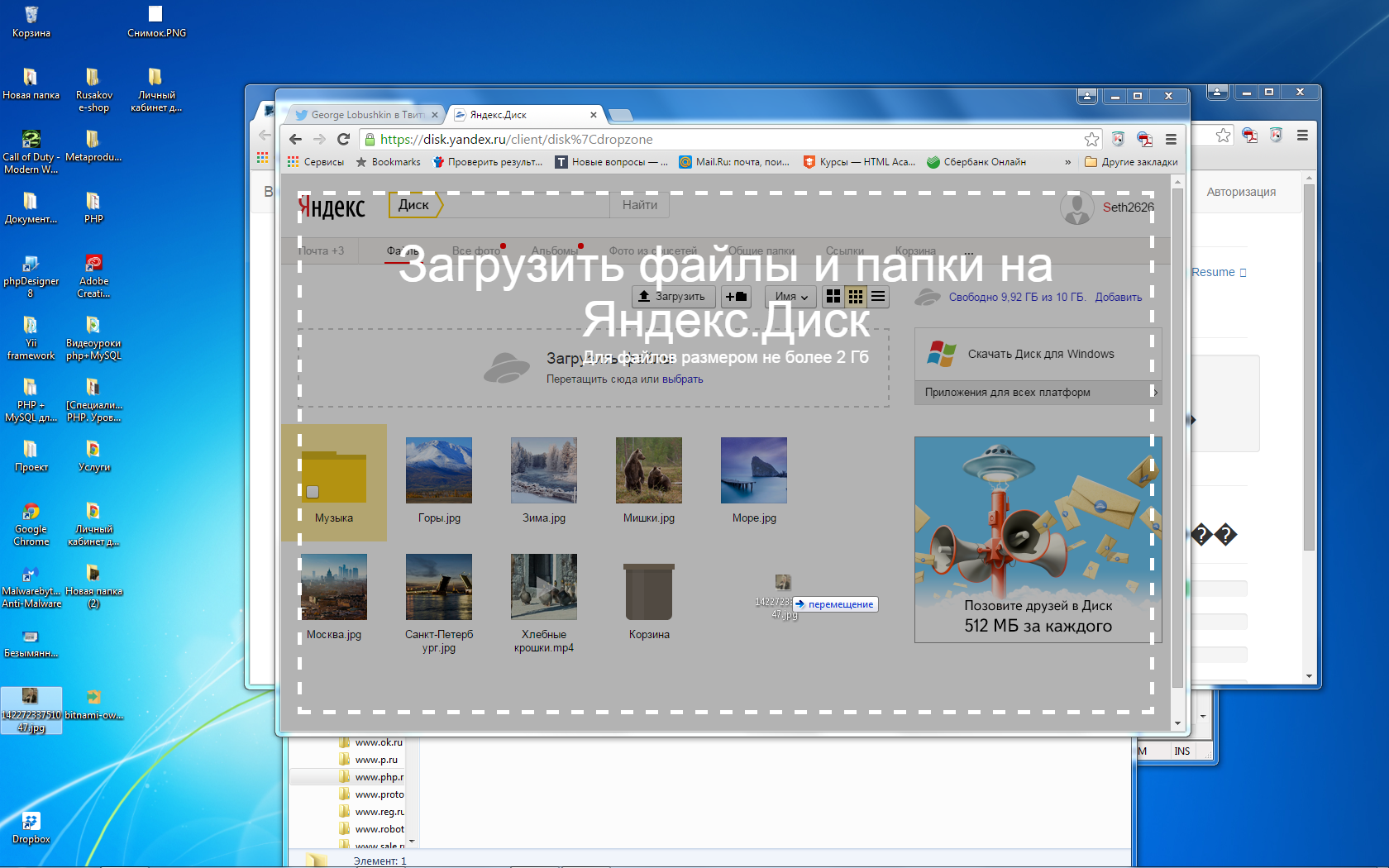Viewport: 1389px width, 868px height.
Task: Click the Добавить storage link
Action: coord(1119,297)
